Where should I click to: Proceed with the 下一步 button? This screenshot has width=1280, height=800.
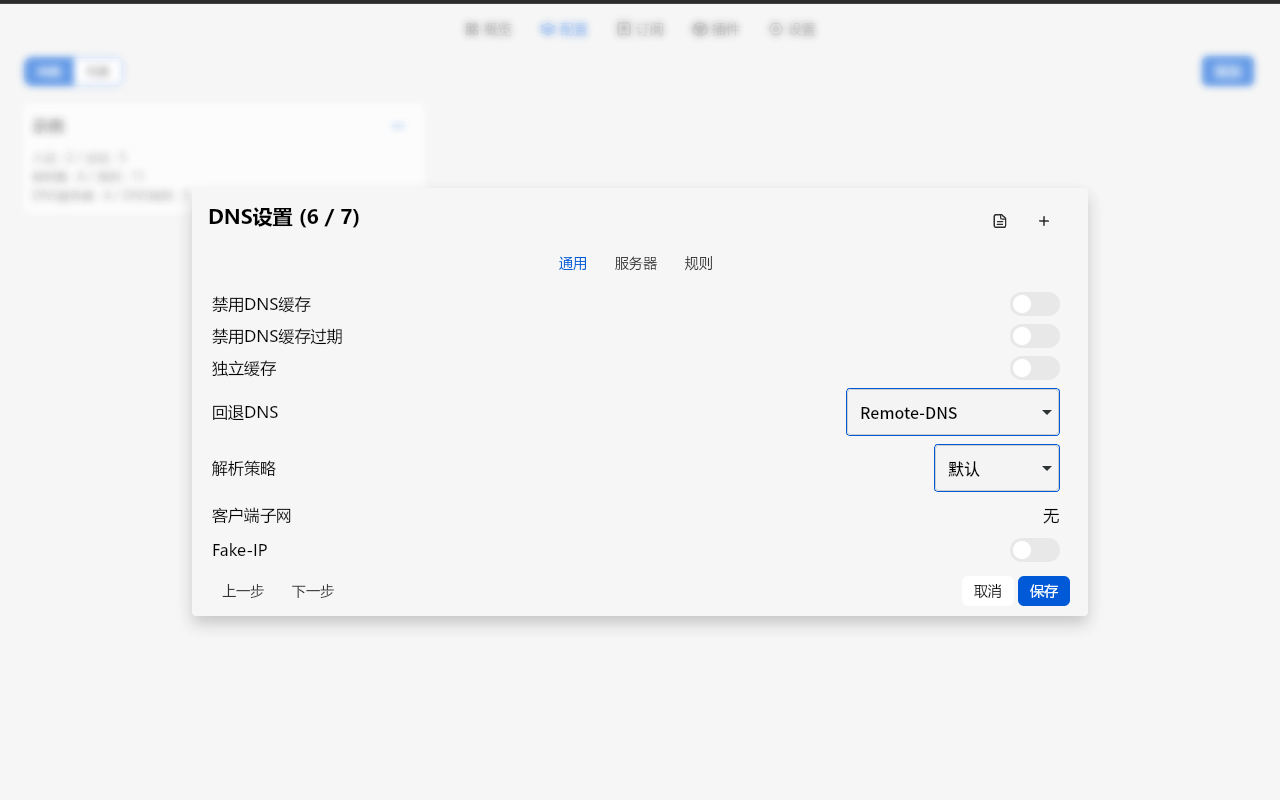tap(313, 591)
